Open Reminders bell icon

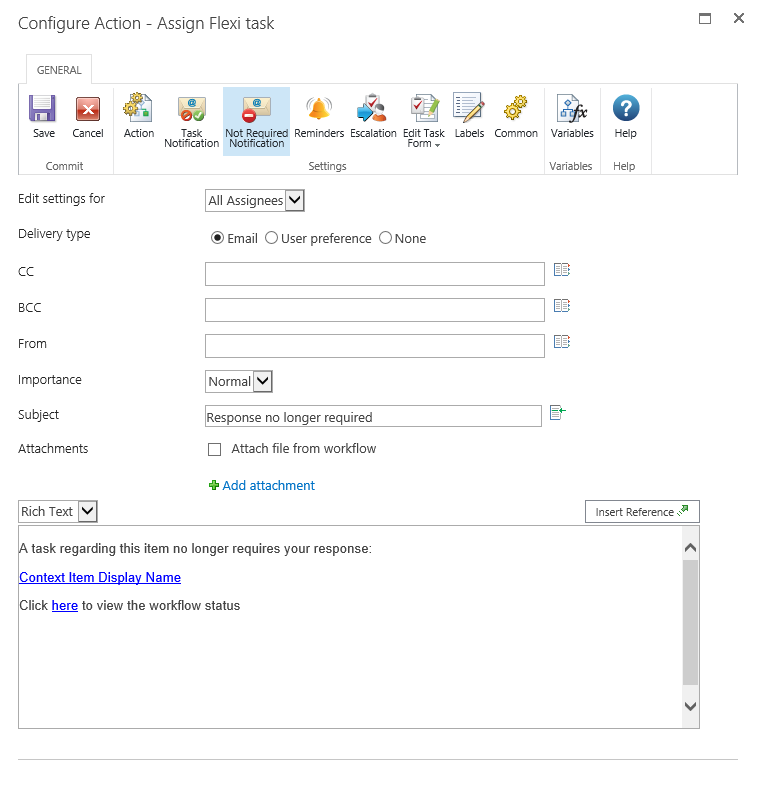pos(319,110)
